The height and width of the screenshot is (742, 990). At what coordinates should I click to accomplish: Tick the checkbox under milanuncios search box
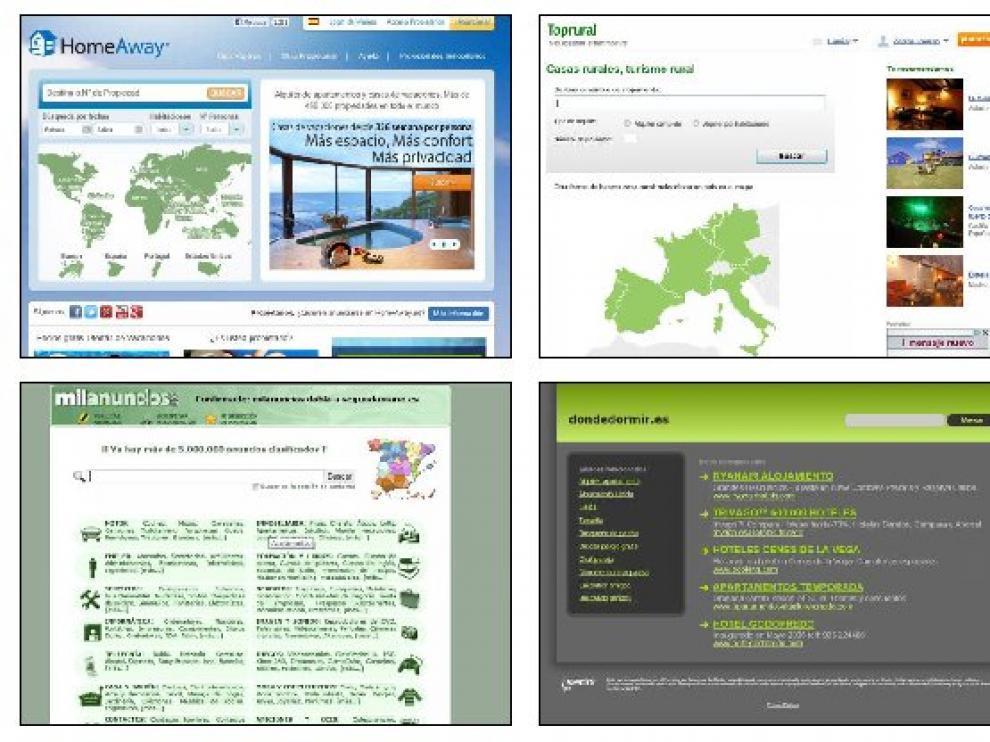(255, 487)
